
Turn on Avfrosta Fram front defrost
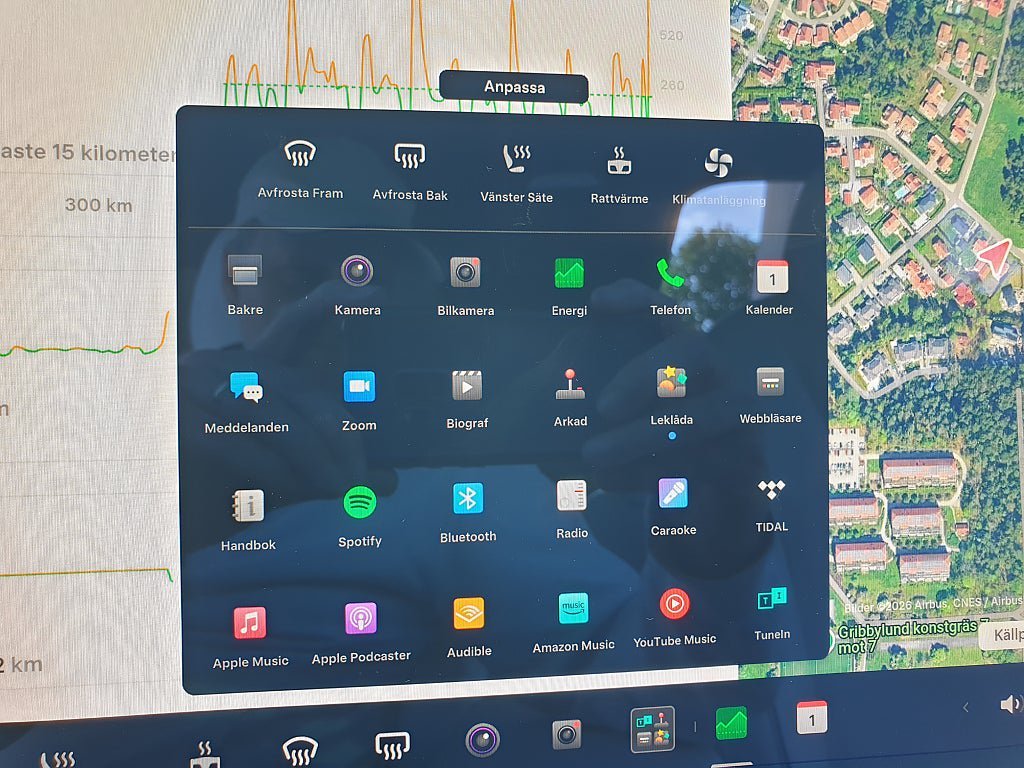[x=300, y=154]
